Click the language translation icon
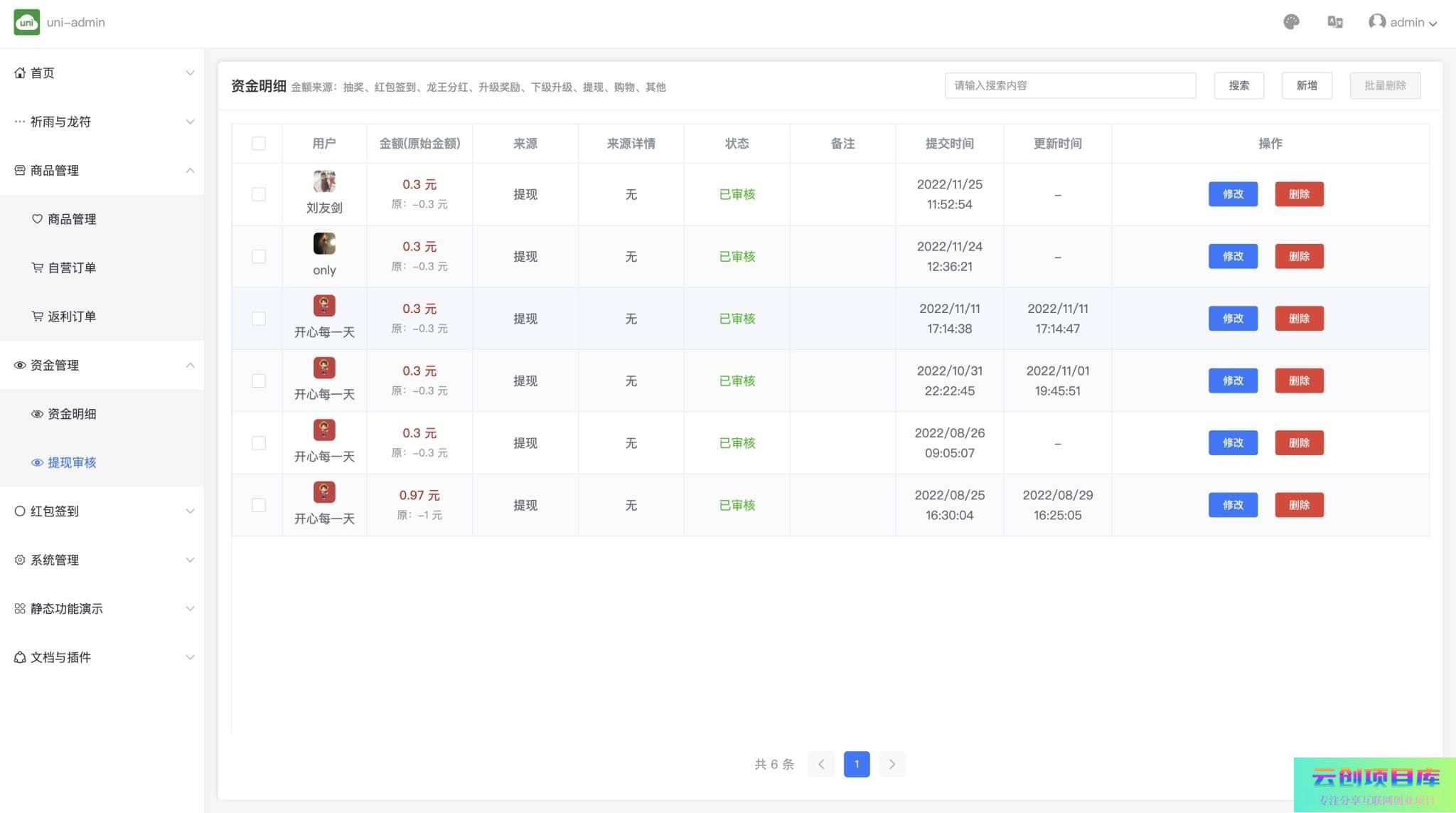Image resolution: width=1456 pixels, height=813 pixels. pos(1334,22)
